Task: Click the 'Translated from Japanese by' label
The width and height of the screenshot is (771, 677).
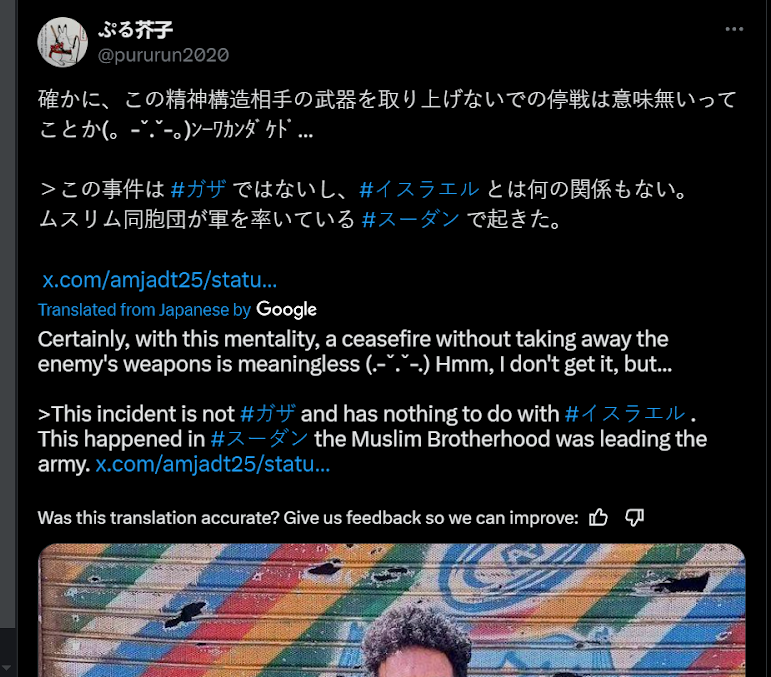Action: (x=145, y=310)
